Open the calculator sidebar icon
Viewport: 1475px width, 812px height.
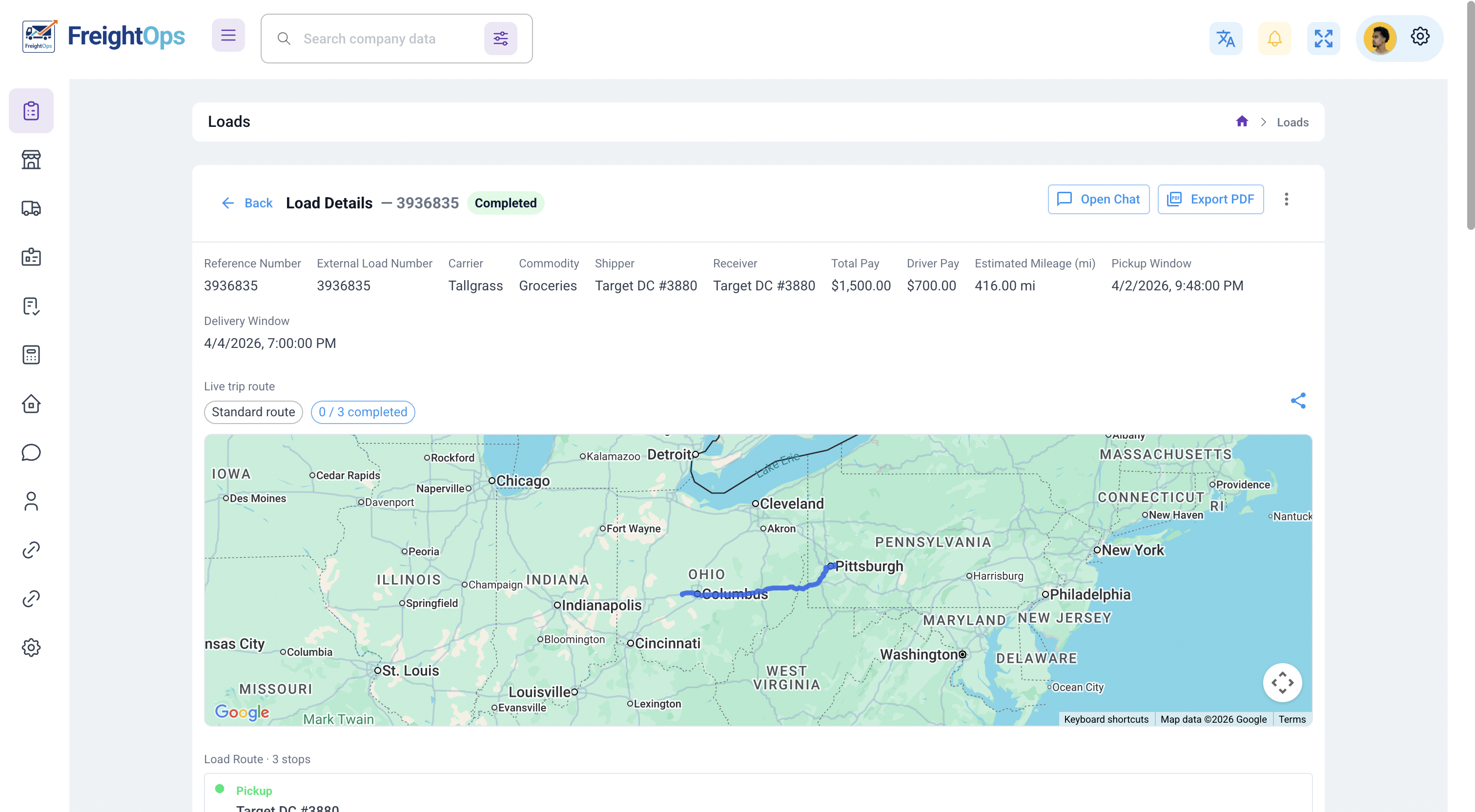(x=31, y=355)
